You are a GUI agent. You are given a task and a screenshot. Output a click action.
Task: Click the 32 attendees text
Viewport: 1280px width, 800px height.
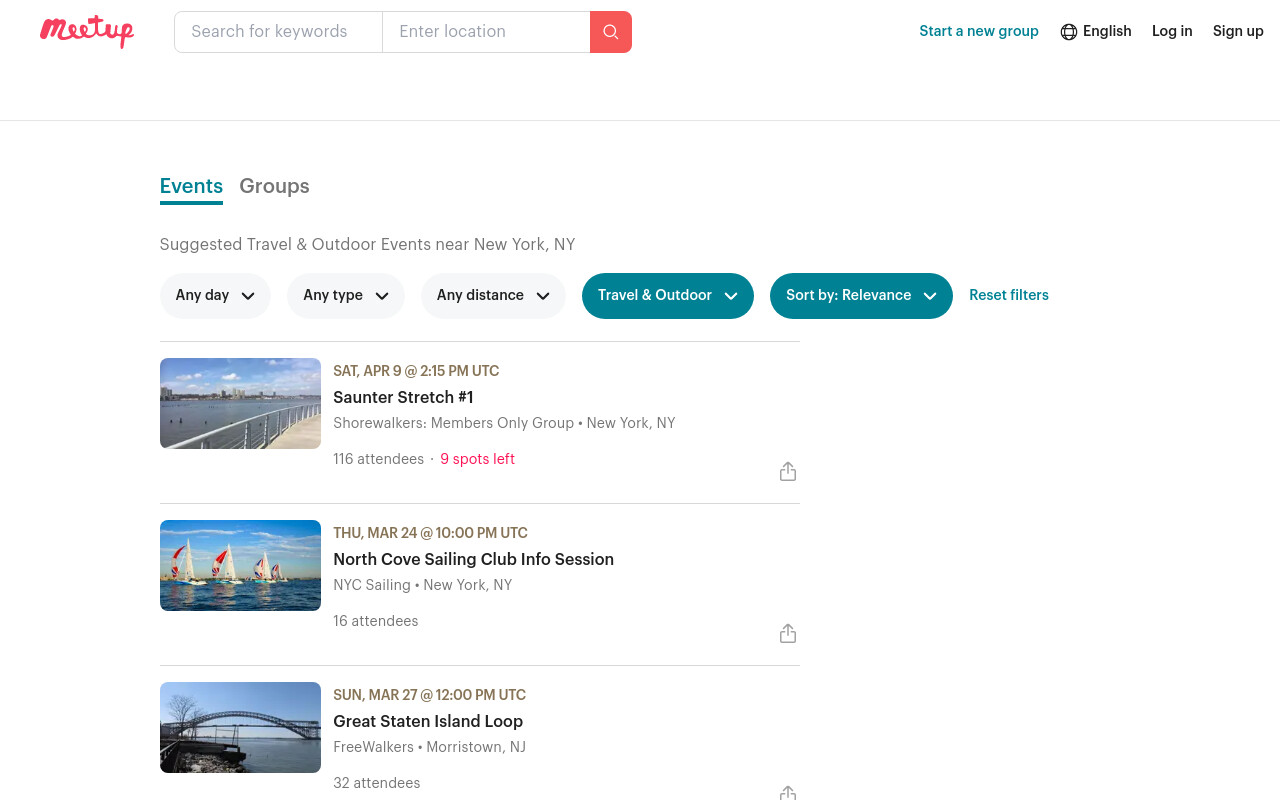click(x=376, y=783)
